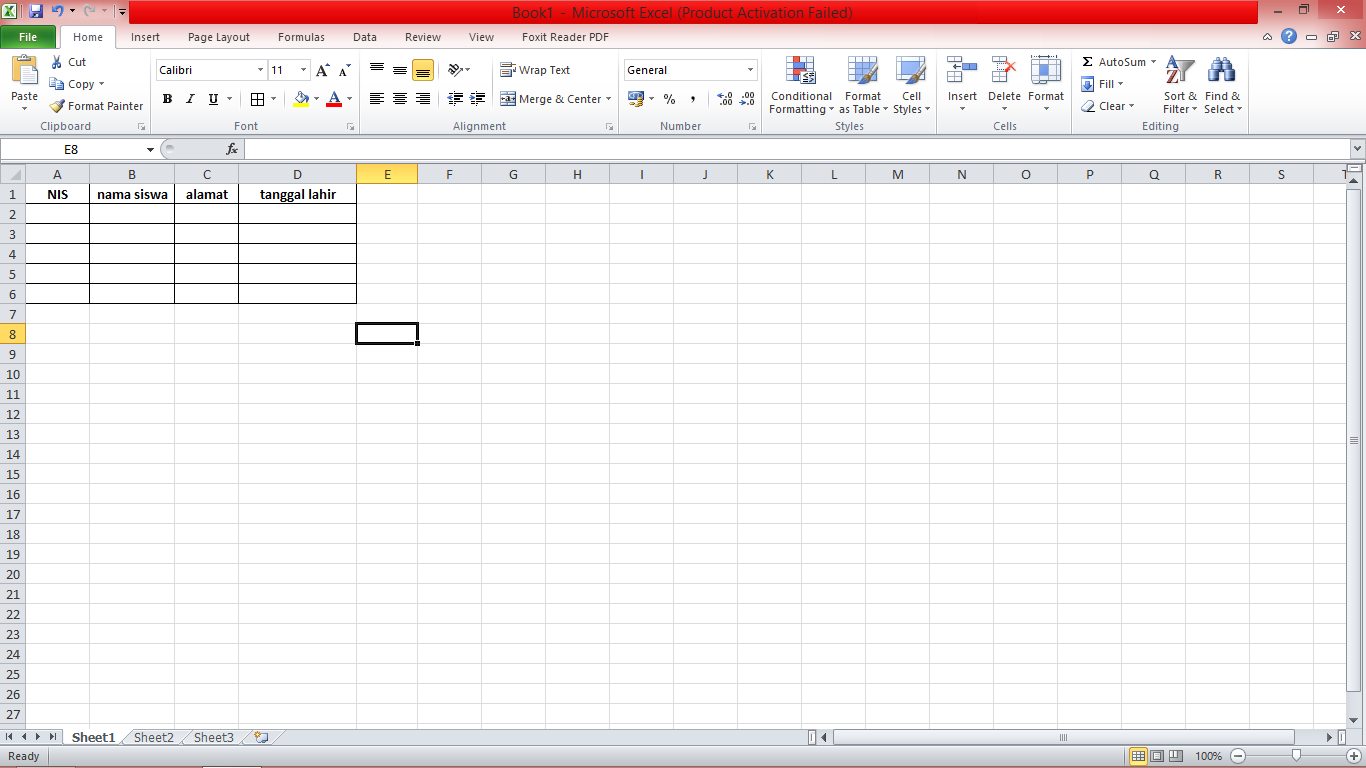Open Merge & Center
The height and width of the screenshot is (768, 1366).
[556, 99]
